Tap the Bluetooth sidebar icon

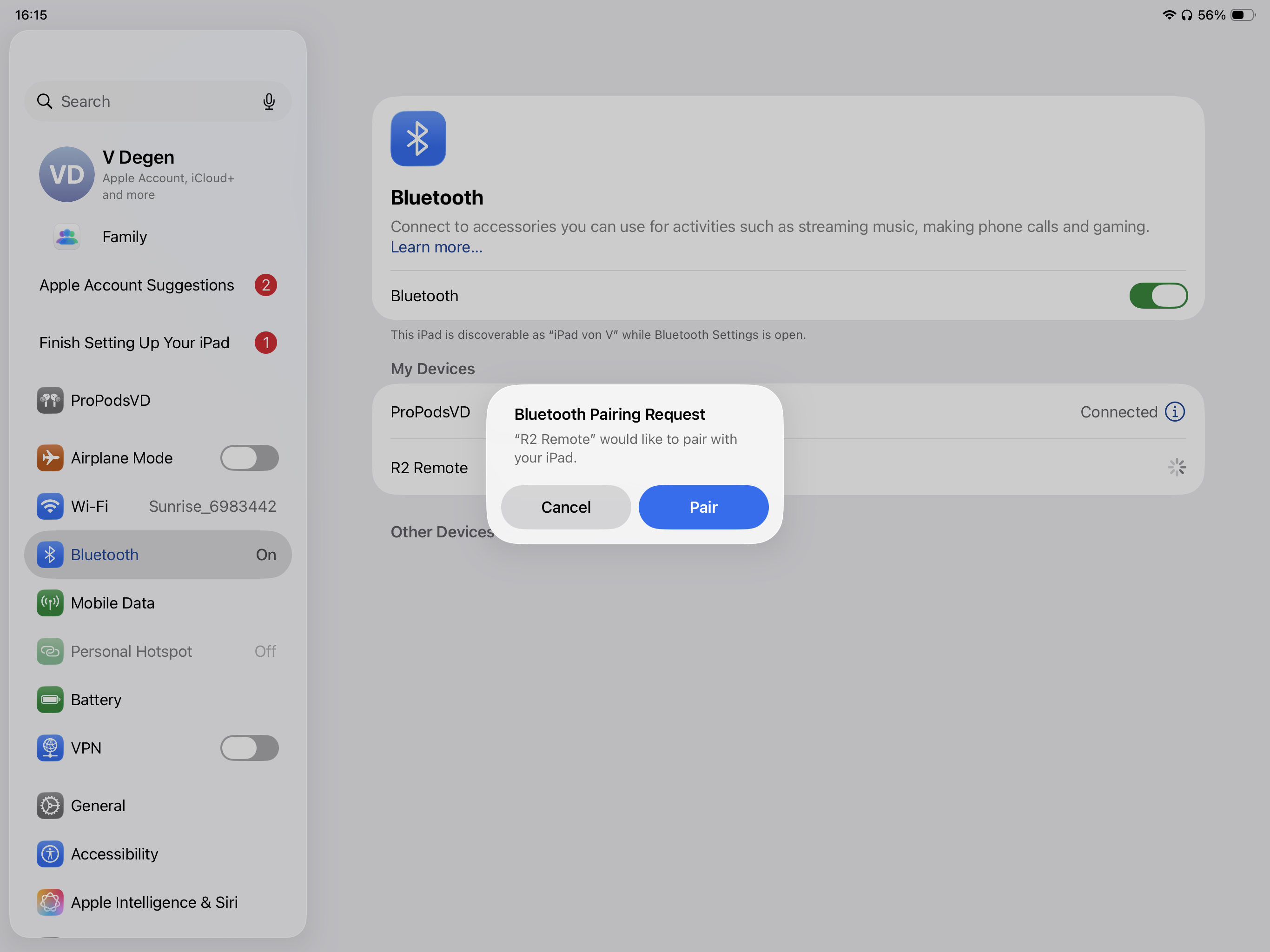50,555
